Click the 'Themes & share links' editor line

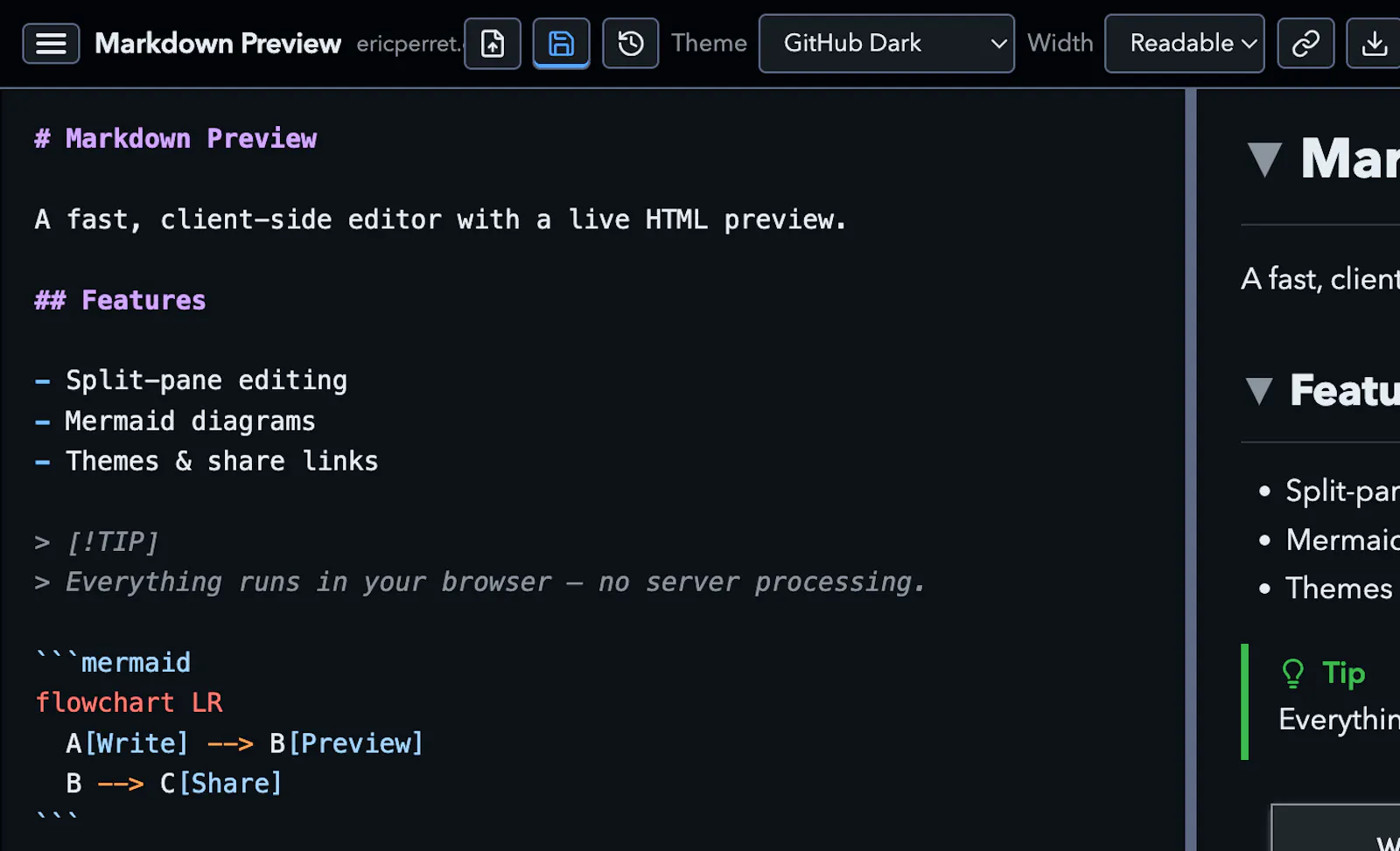click(x=206, y=461)
